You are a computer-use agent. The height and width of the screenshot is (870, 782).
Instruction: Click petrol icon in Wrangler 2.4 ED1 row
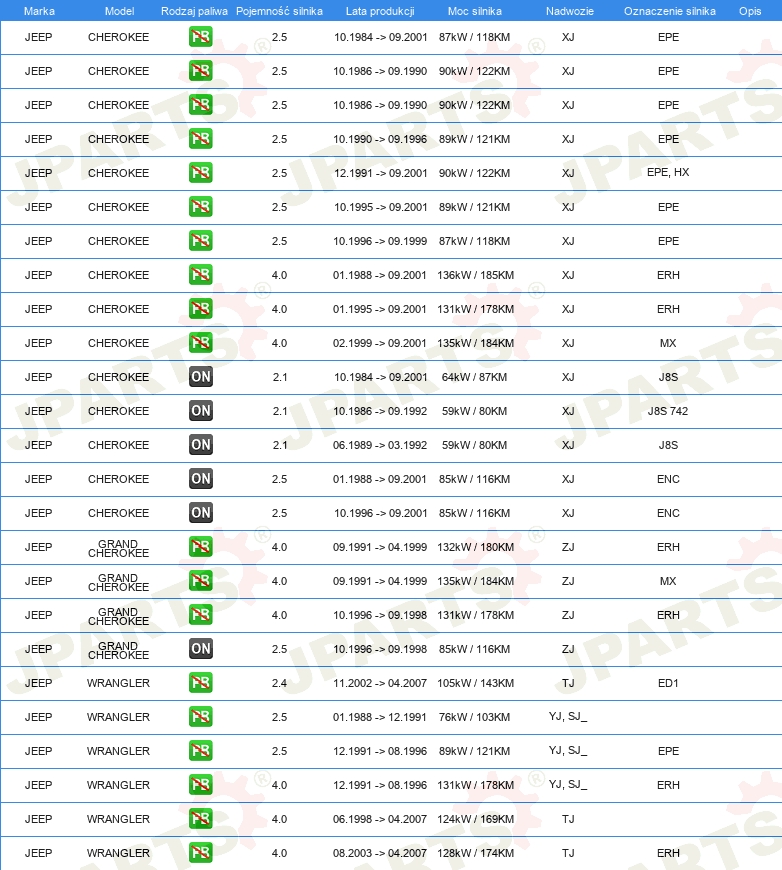(200, 682)
